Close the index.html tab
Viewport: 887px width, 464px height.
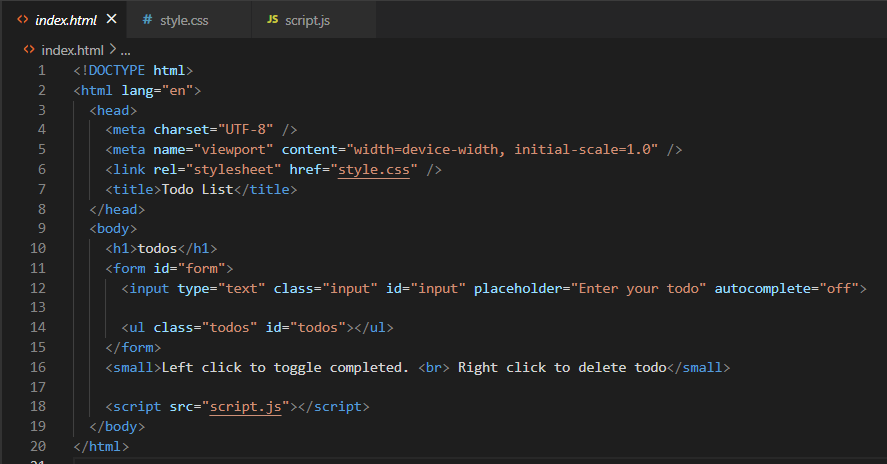(x=111, y=19)
